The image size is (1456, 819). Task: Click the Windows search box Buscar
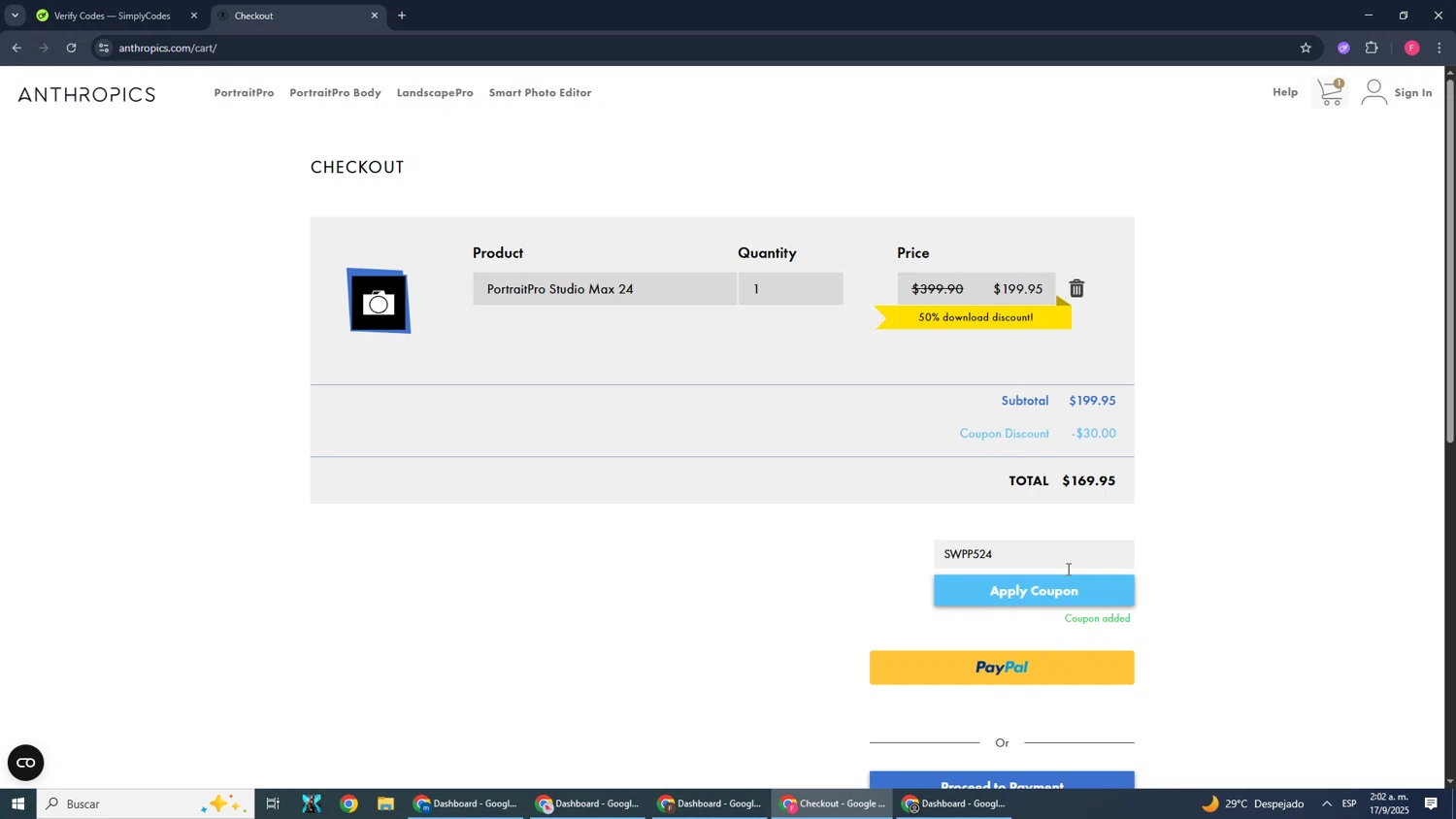[146, 804]
